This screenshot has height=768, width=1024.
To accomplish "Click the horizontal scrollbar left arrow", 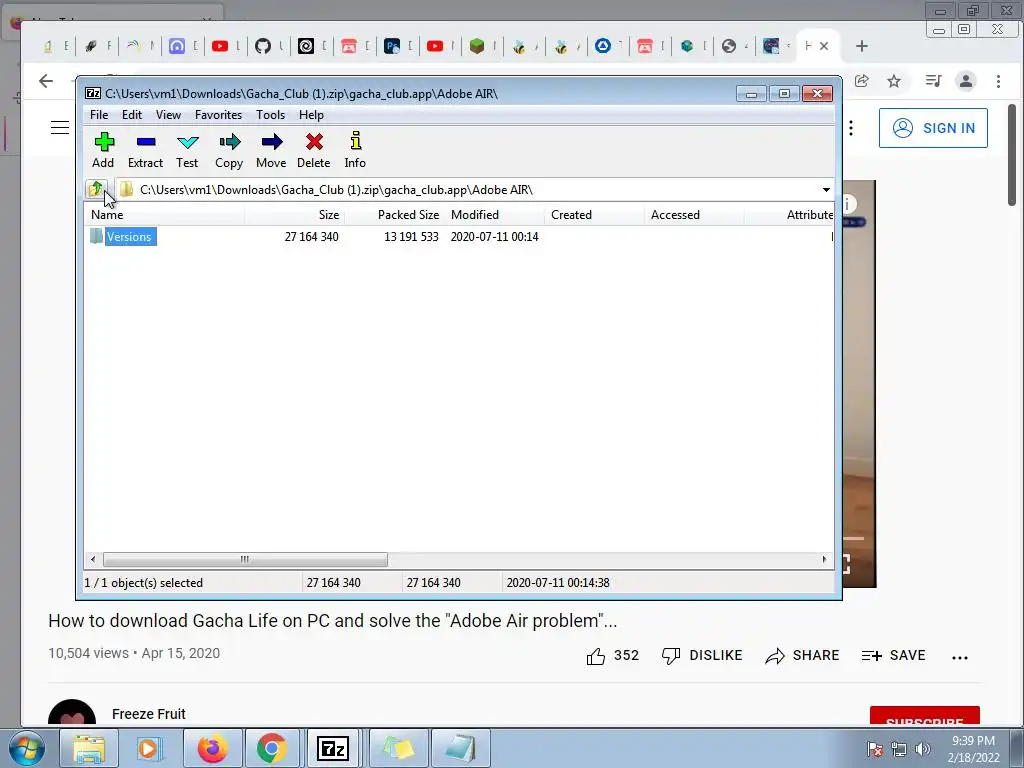I will click(93, 560).
